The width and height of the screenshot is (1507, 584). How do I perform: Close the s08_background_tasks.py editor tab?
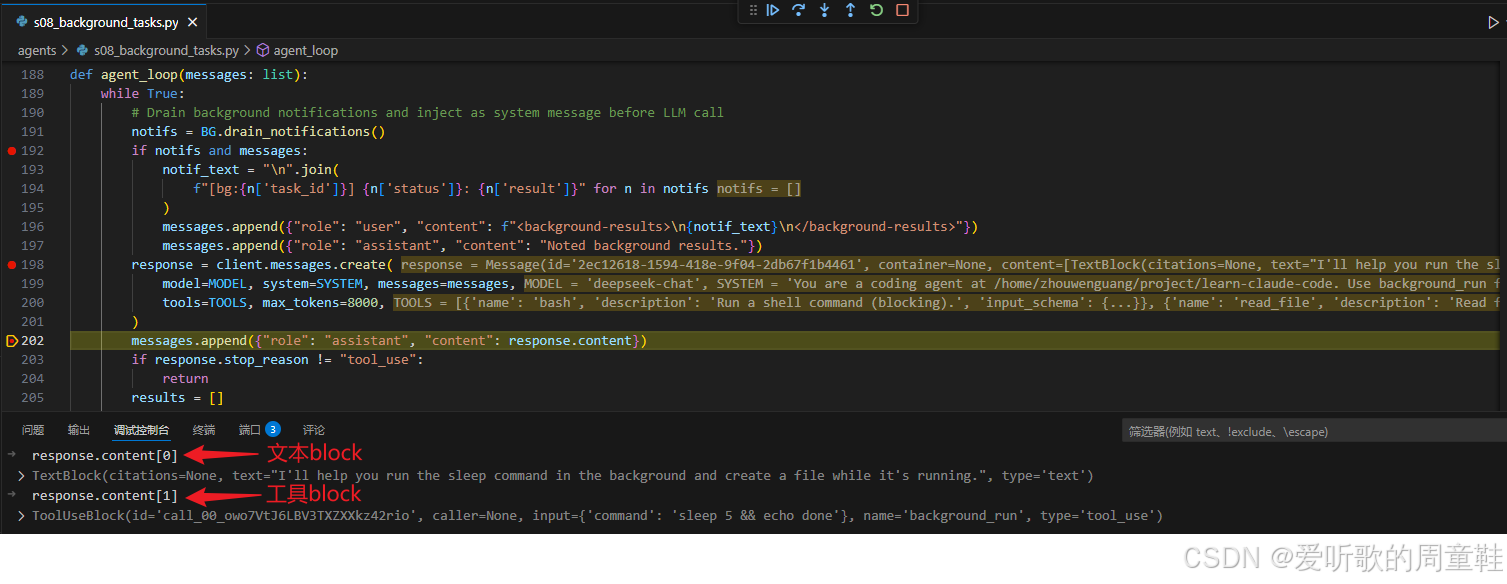191,22
